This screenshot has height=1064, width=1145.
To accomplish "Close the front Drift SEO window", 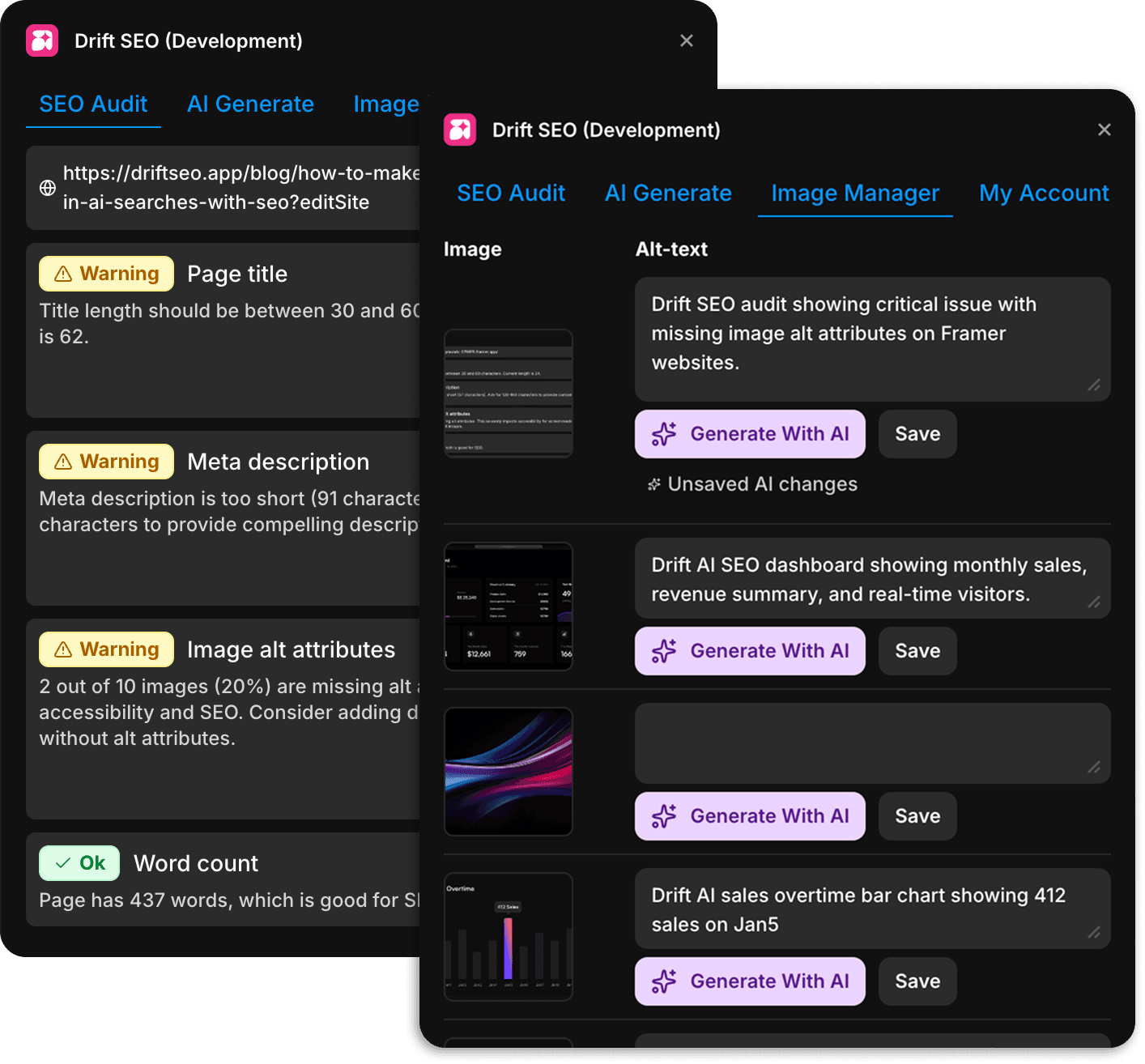I will tap(1104, 130).
